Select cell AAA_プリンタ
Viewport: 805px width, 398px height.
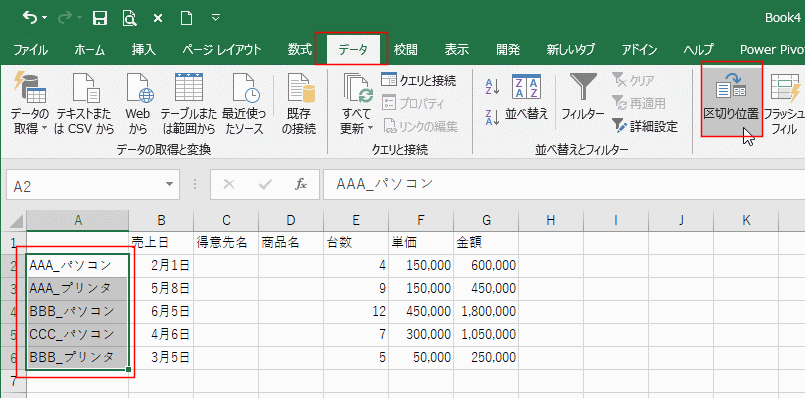[x=78, y=289]
